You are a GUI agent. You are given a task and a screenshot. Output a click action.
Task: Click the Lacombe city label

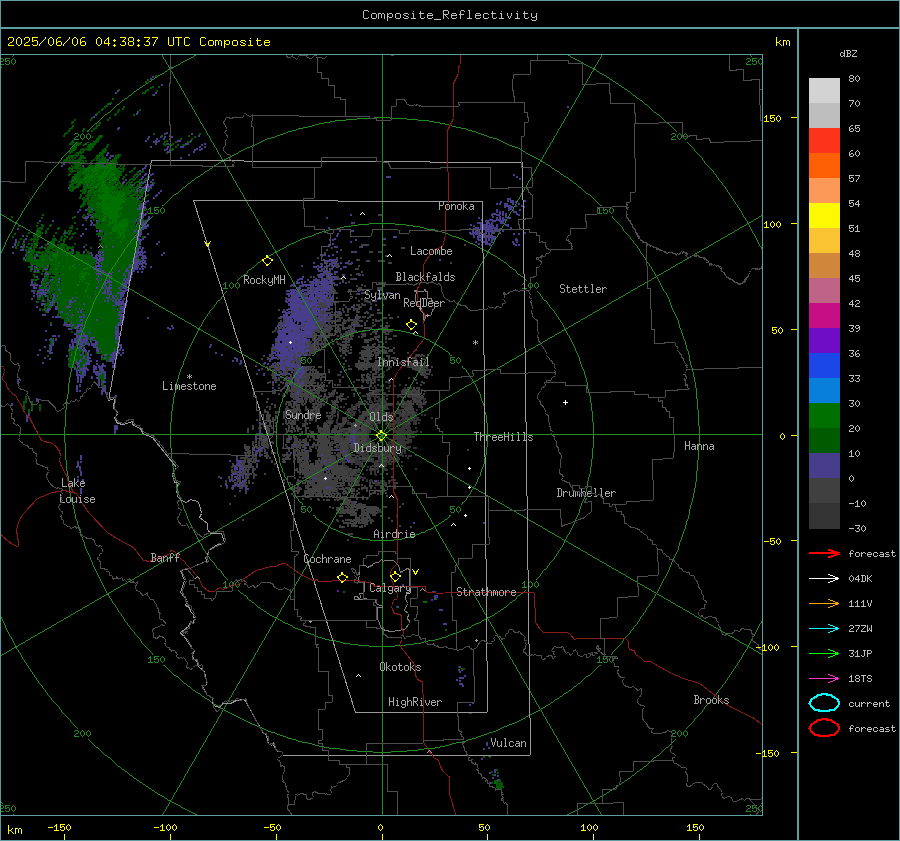coord(431,251)
